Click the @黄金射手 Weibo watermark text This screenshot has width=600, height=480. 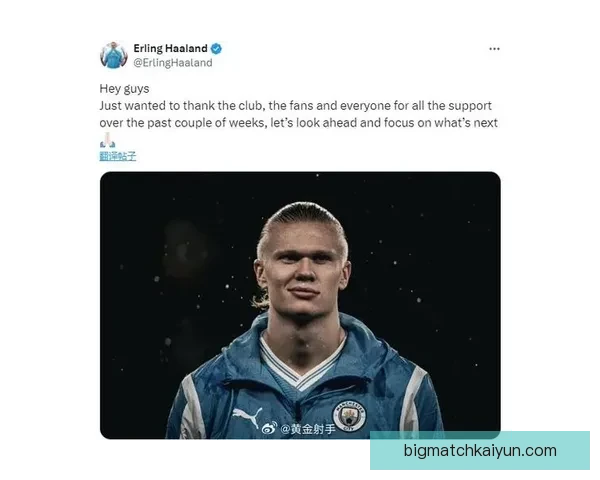[308, 429]
